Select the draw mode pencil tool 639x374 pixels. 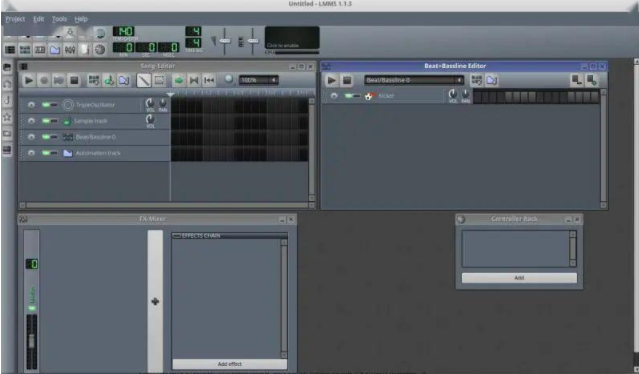click(x=143, y=80)
